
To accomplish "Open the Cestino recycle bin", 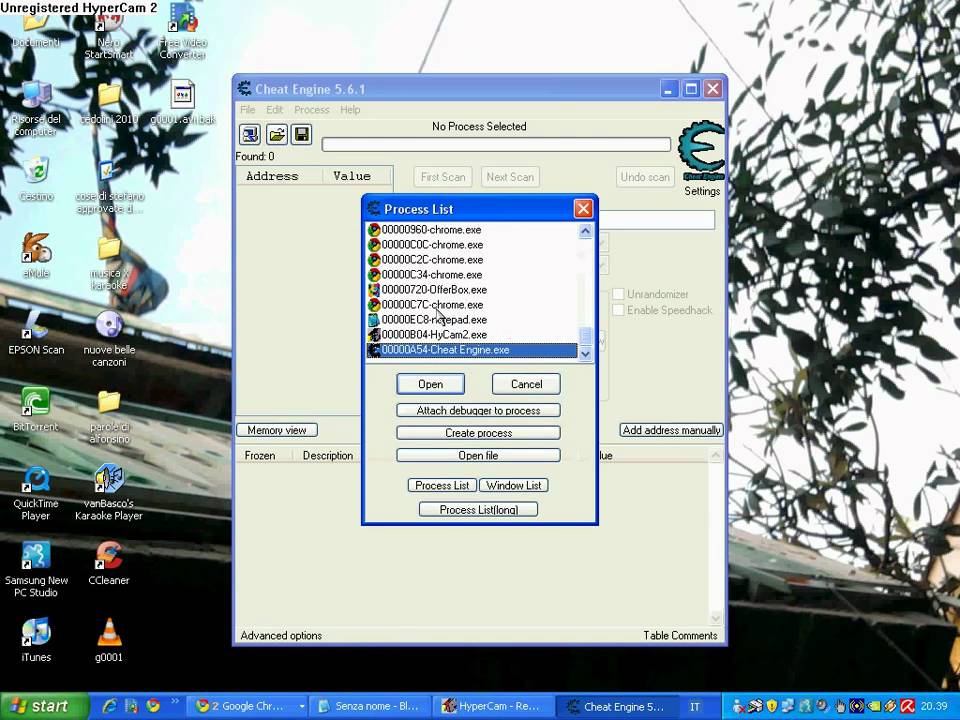I will [36, 179].
